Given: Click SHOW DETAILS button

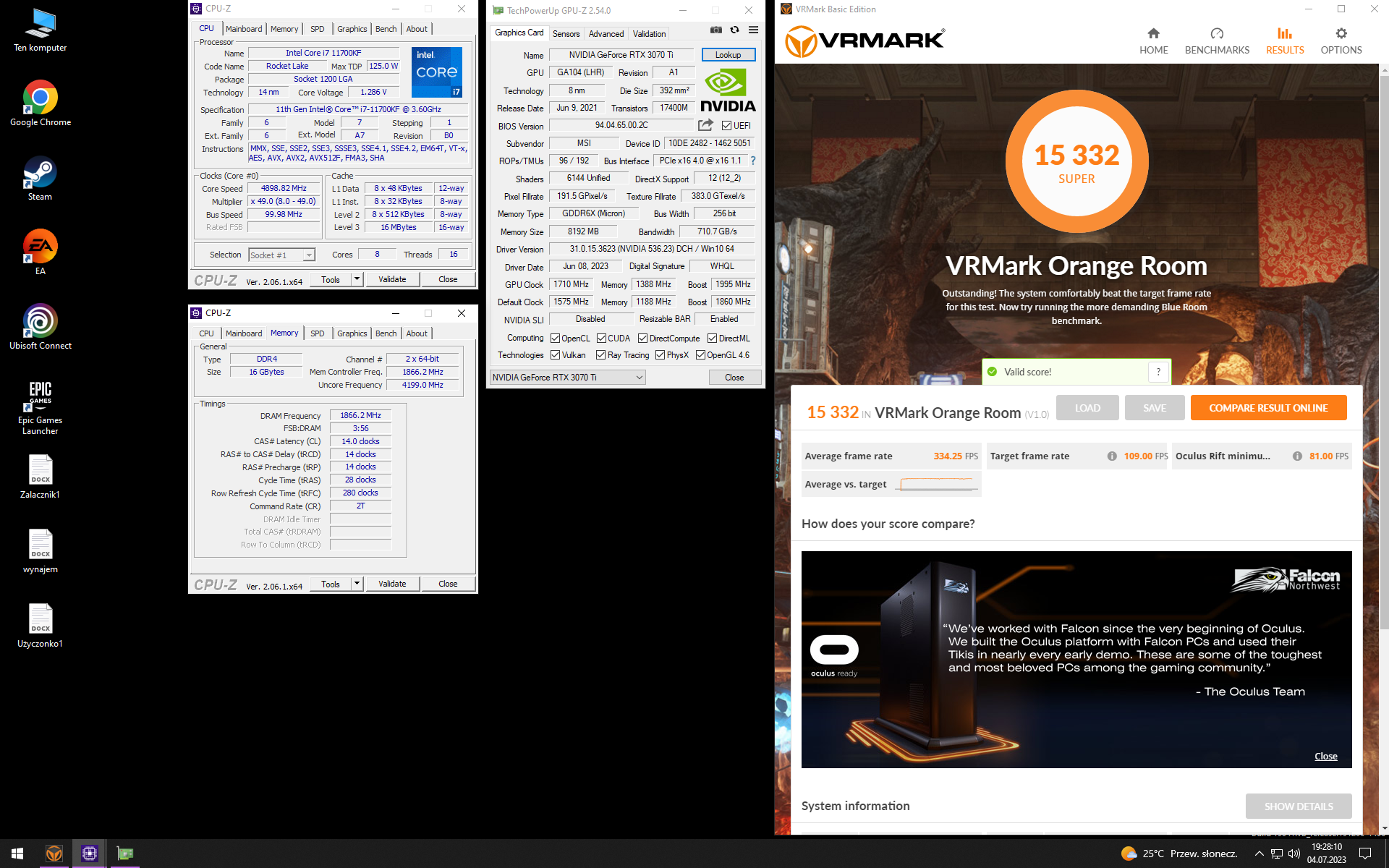Looking at the screenshot, I should pos(1299,807).
